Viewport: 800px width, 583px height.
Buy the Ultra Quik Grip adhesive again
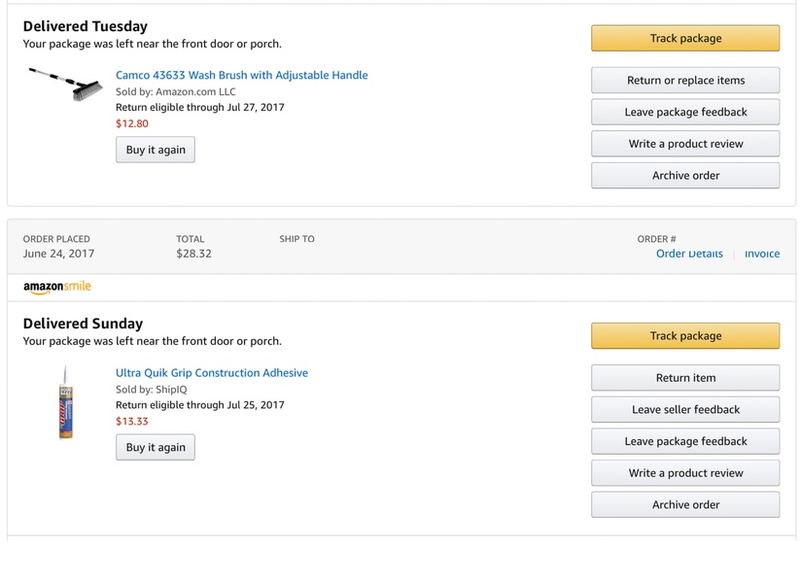[x=155, y=447]
